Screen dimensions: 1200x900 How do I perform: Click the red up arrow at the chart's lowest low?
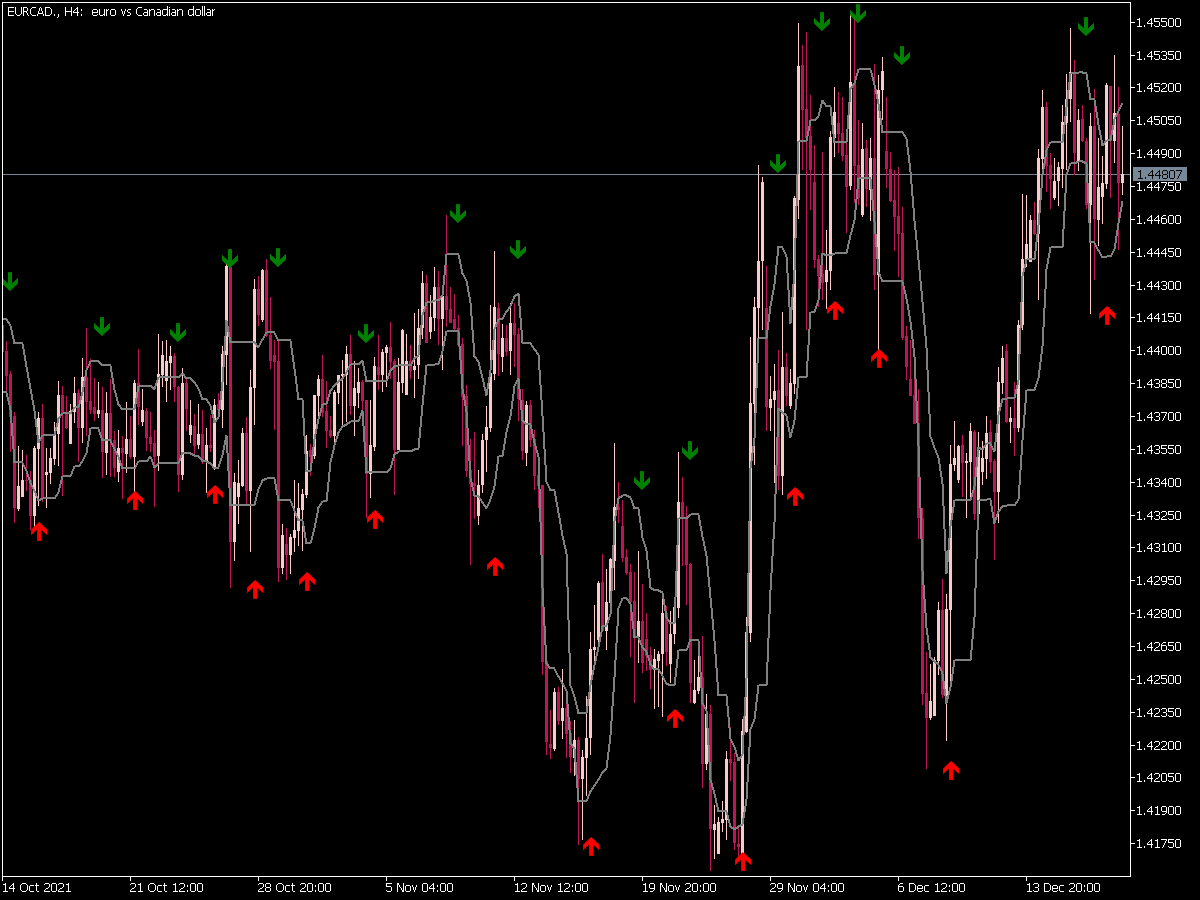click(743, 860)
